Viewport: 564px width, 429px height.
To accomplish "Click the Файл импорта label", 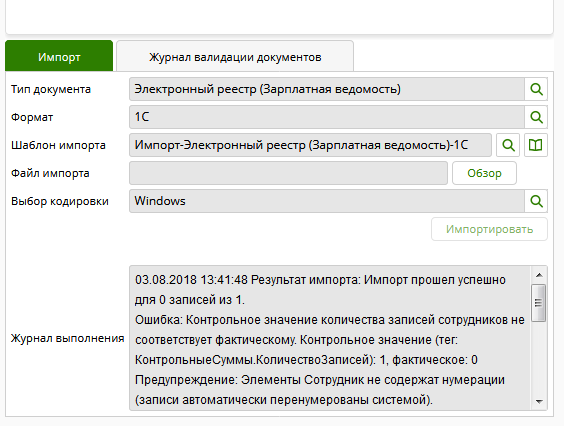I will pos(50,173).
